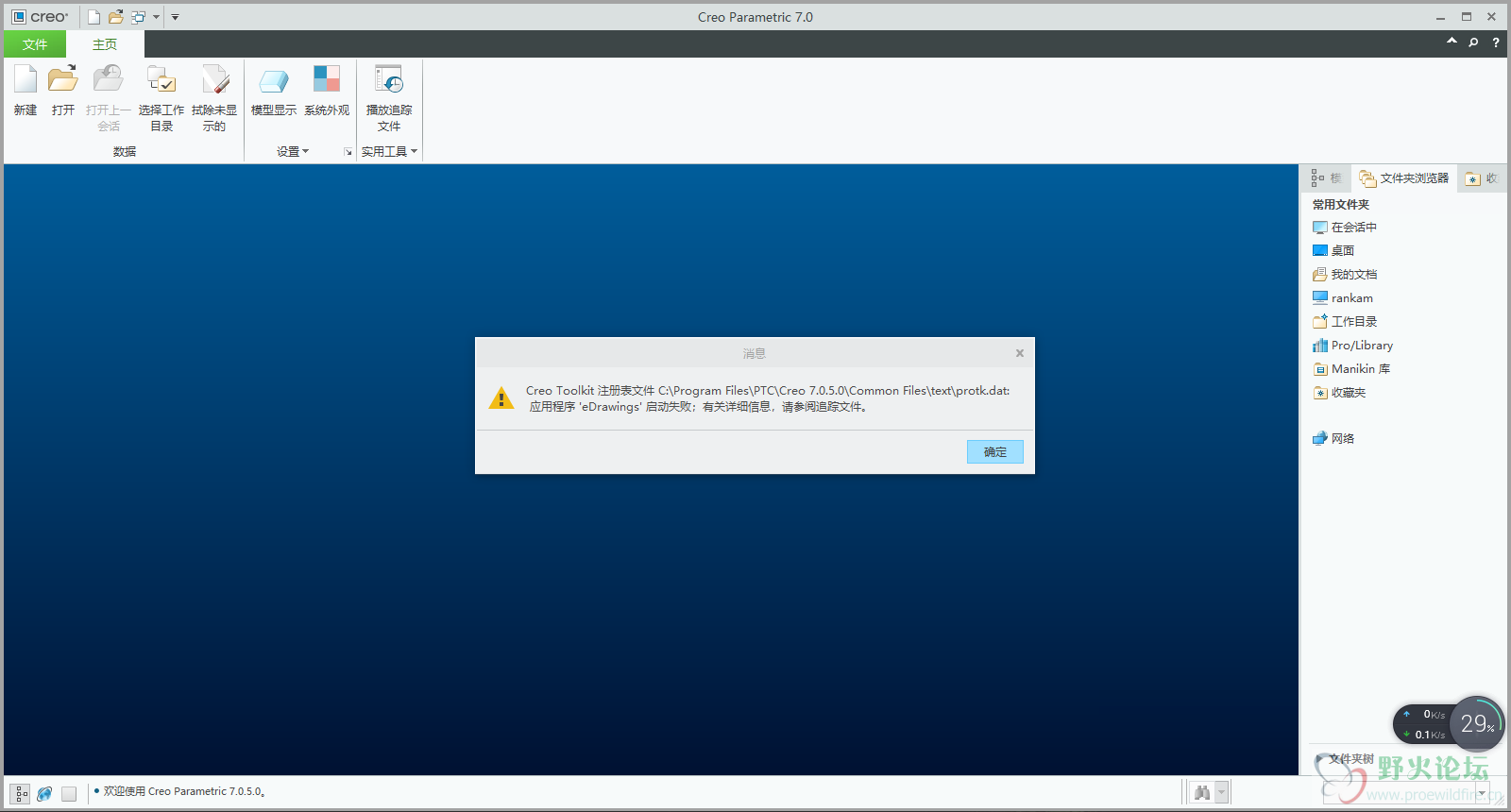Viewport: 1511px width, 812px height.
Task: Open the 网络 network item
Action: [1333, 438]
